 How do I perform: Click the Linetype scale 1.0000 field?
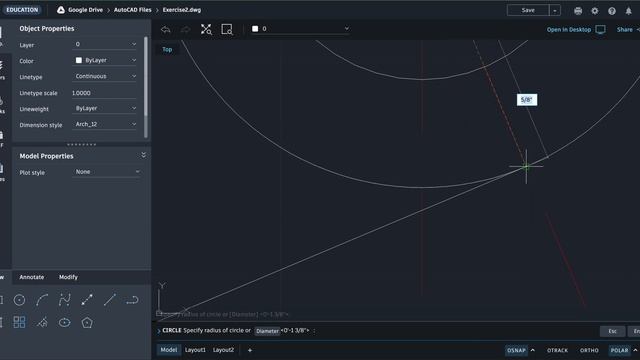tap(104, 93)
